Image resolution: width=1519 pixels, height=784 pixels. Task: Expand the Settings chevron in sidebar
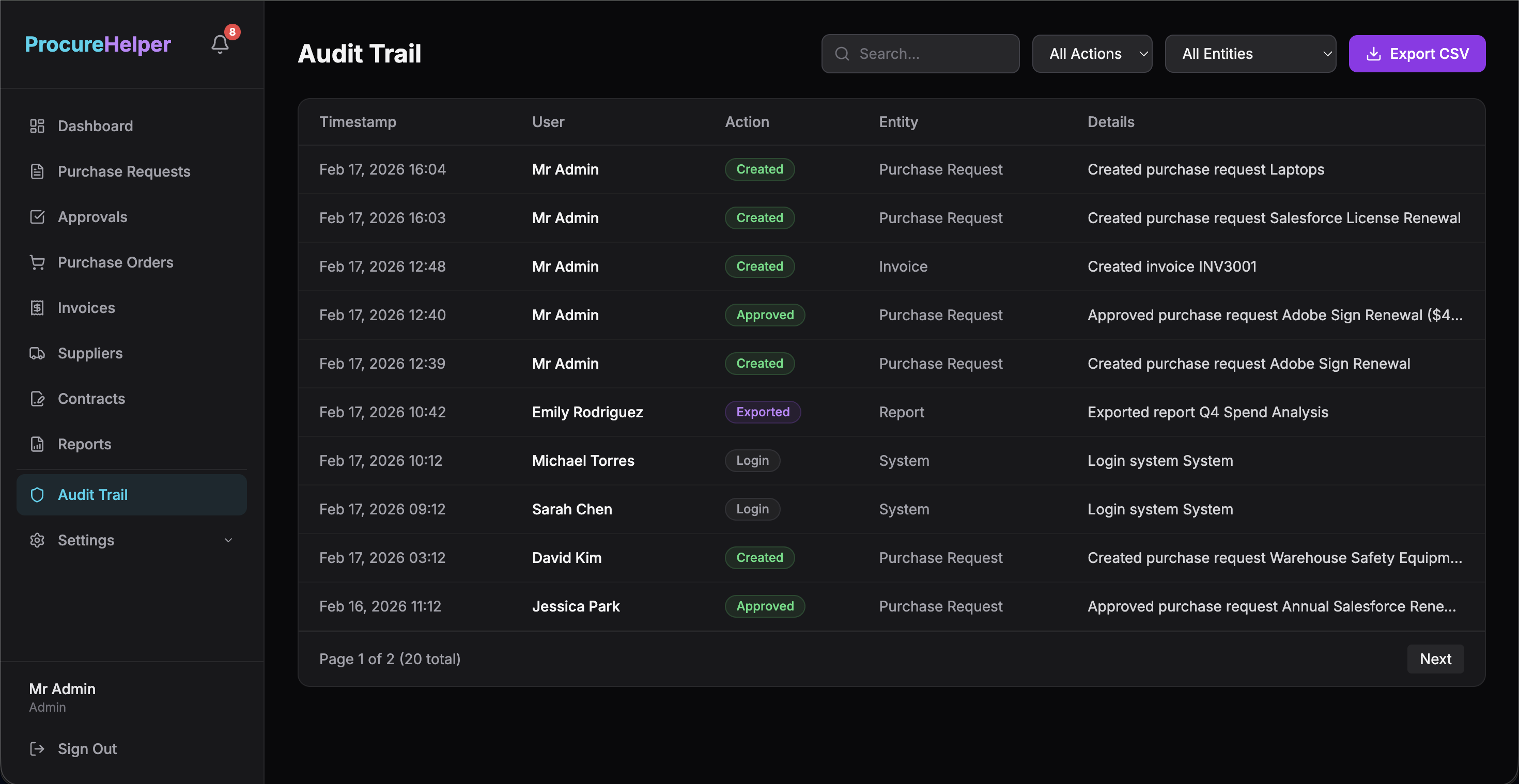click(228, 540)
